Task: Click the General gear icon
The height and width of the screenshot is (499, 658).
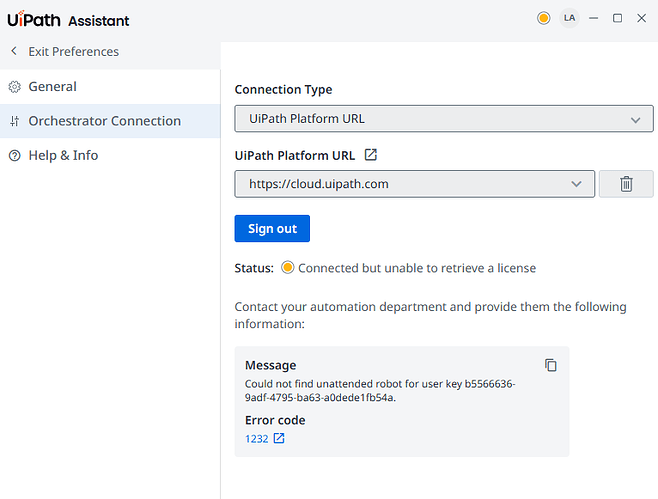Action: [15, 87]
